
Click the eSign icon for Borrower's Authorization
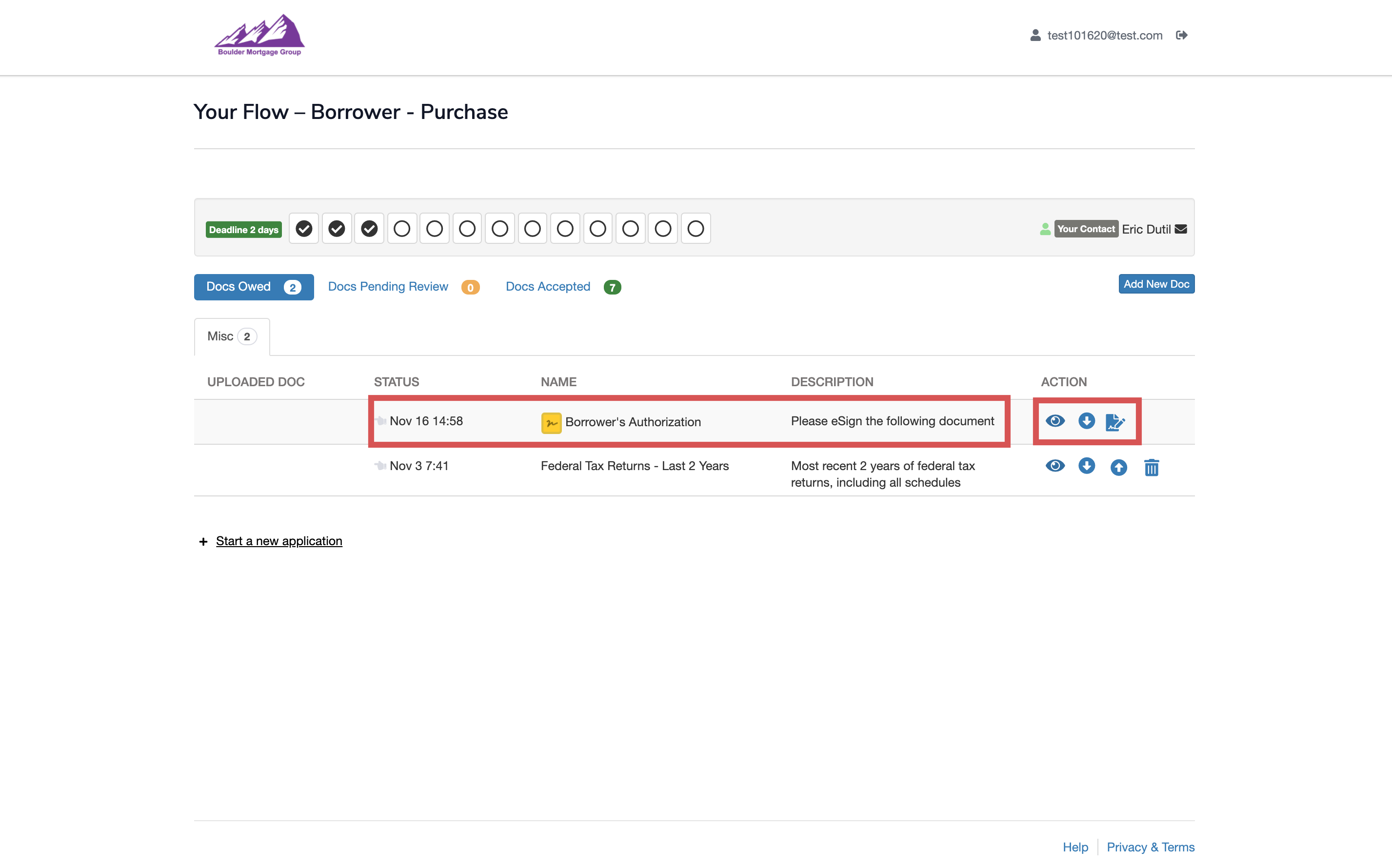1115,422
